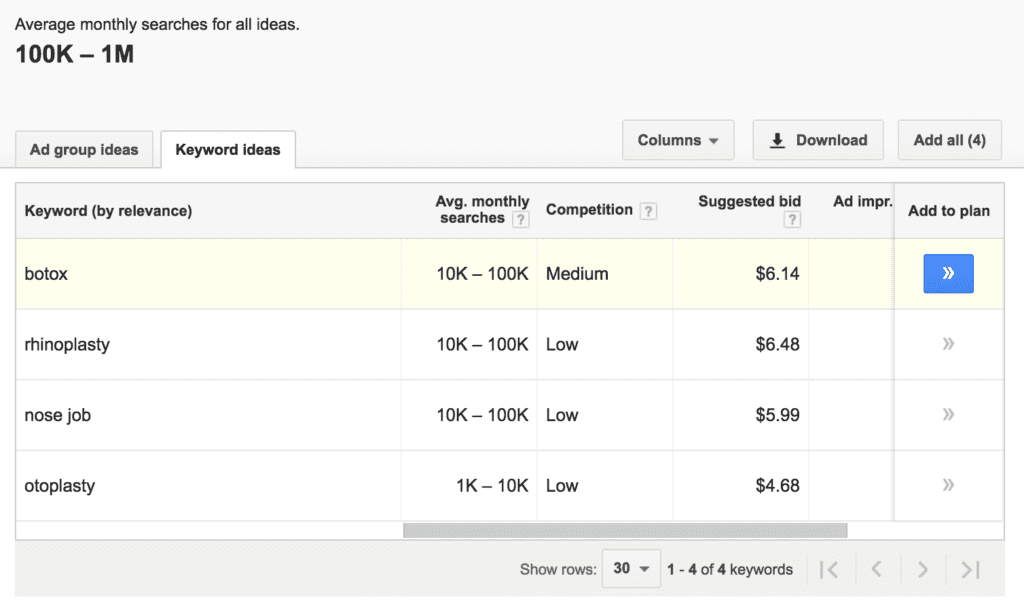Open help for Avg. monthly searches
The height and width of the screenshot is (614, 1024).
pyautogui.click(x=520, y=219)
